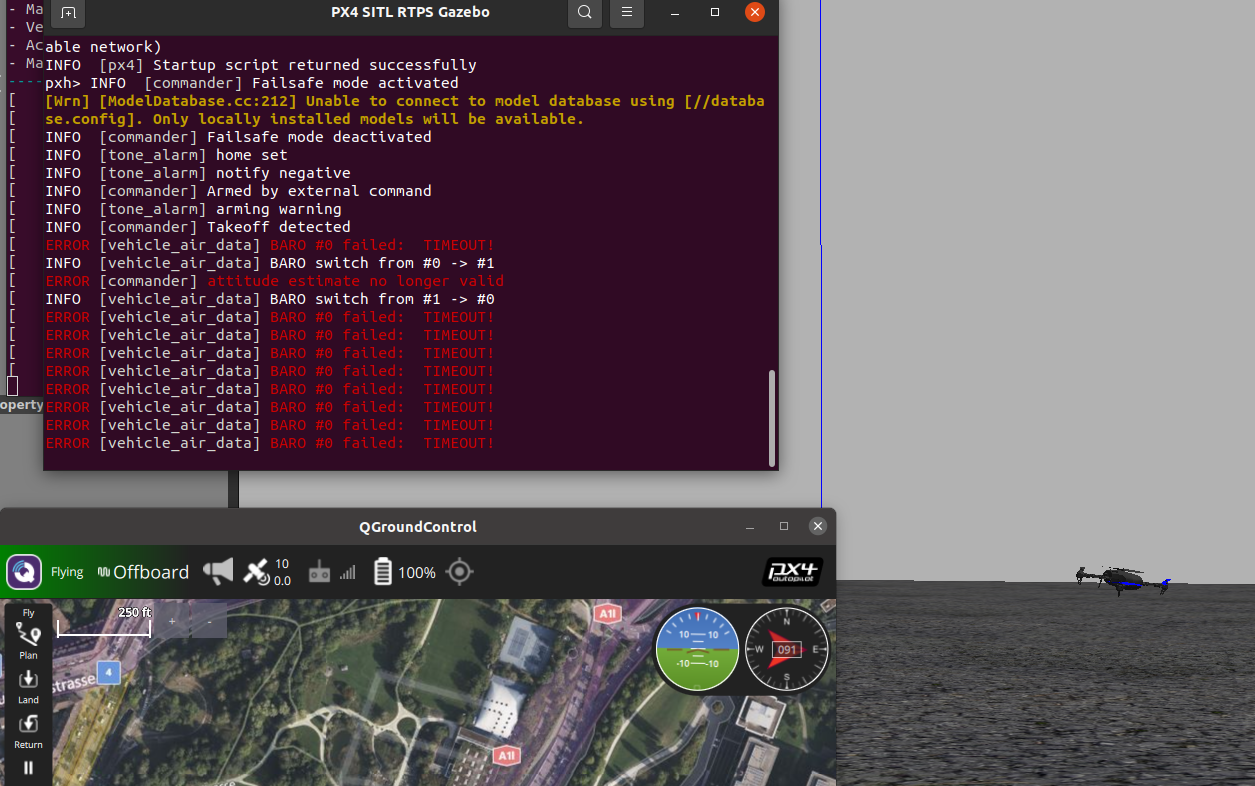The image size is (1255, 786).
Task: Click the RC remote control status icon
Action: click(x=319, y=573)
